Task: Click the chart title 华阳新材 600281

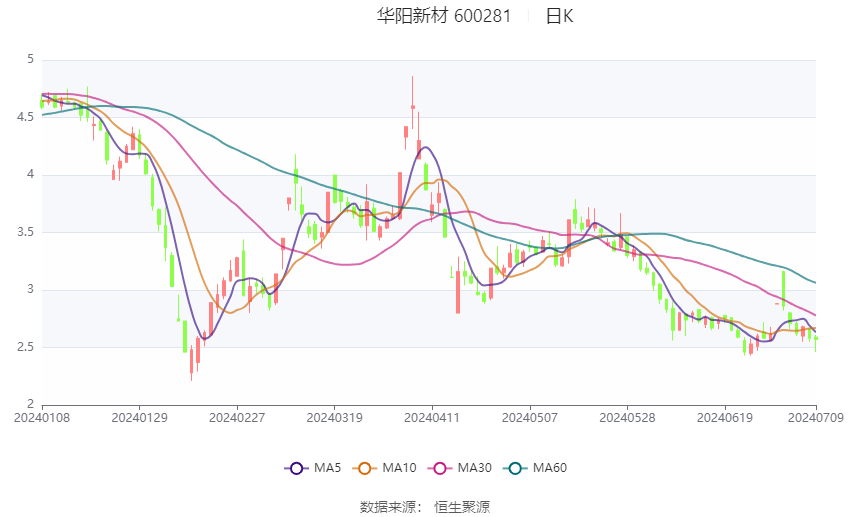Action: tap(444, 16)
